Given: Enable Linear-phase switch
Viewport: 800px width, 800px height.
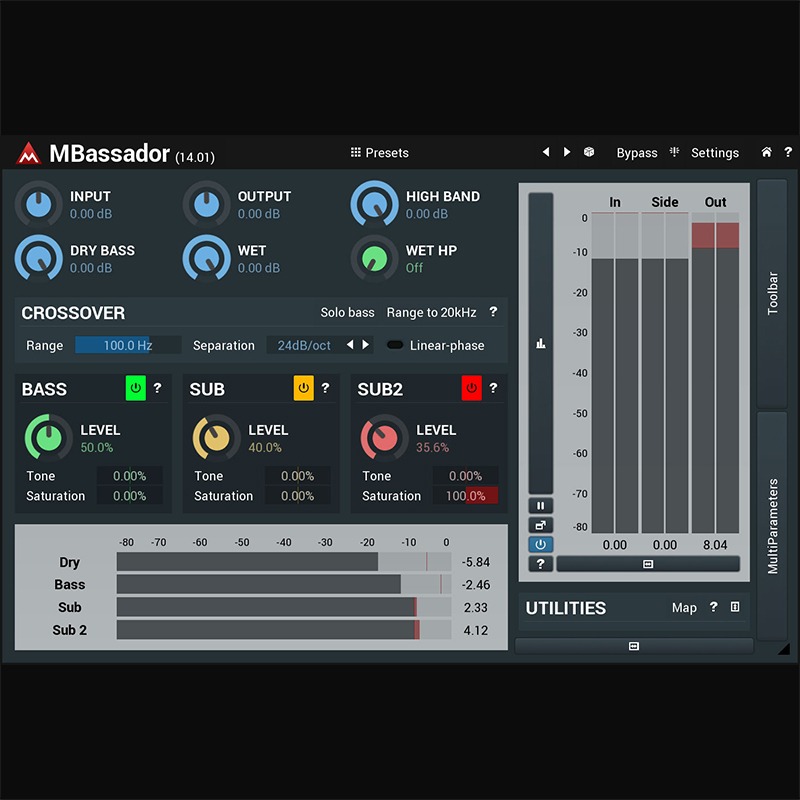Looking at the screenshot, I should point(395,345).
